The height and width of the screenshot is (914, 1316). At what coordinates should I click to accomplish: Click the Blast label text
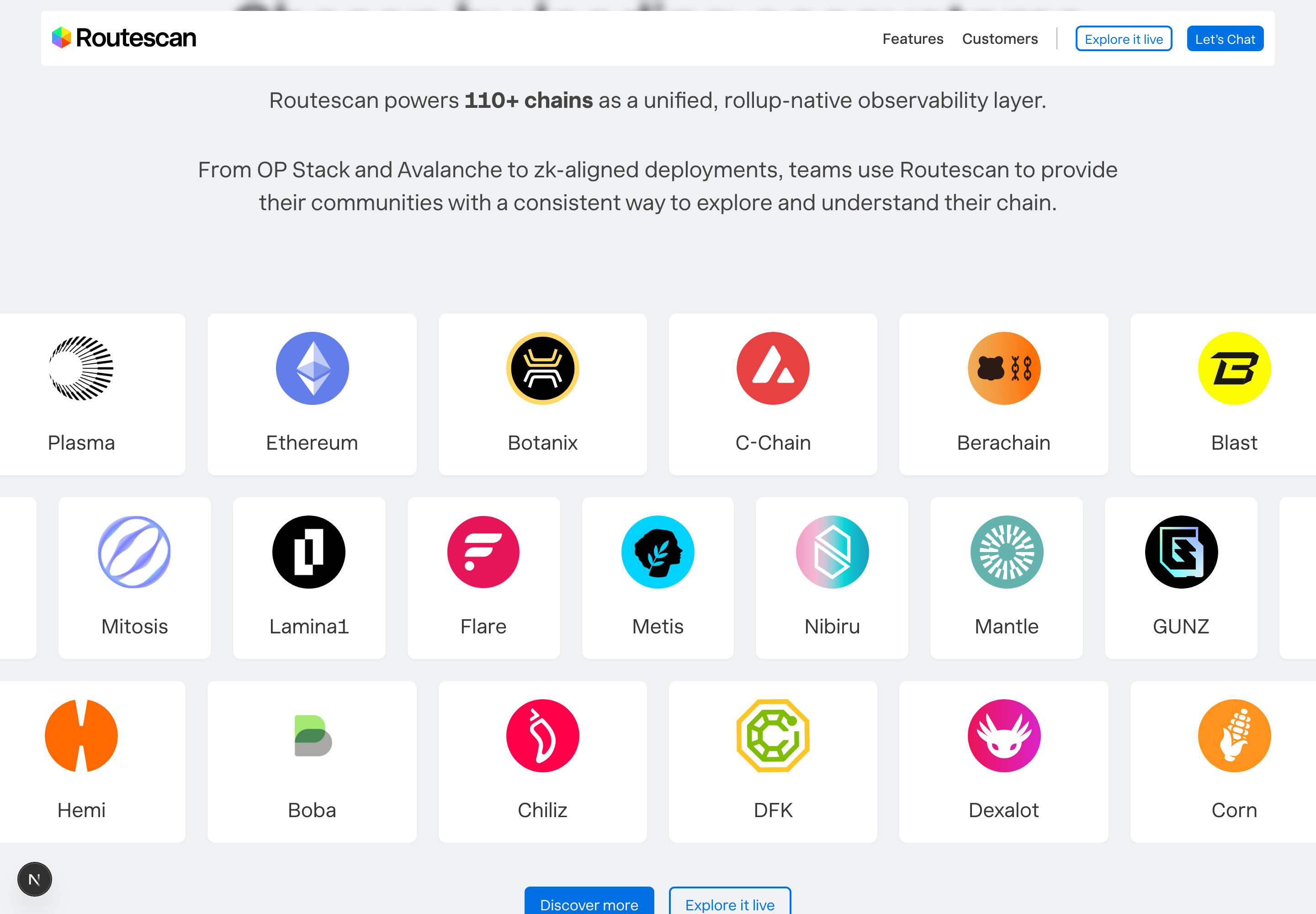(1234, 443)
